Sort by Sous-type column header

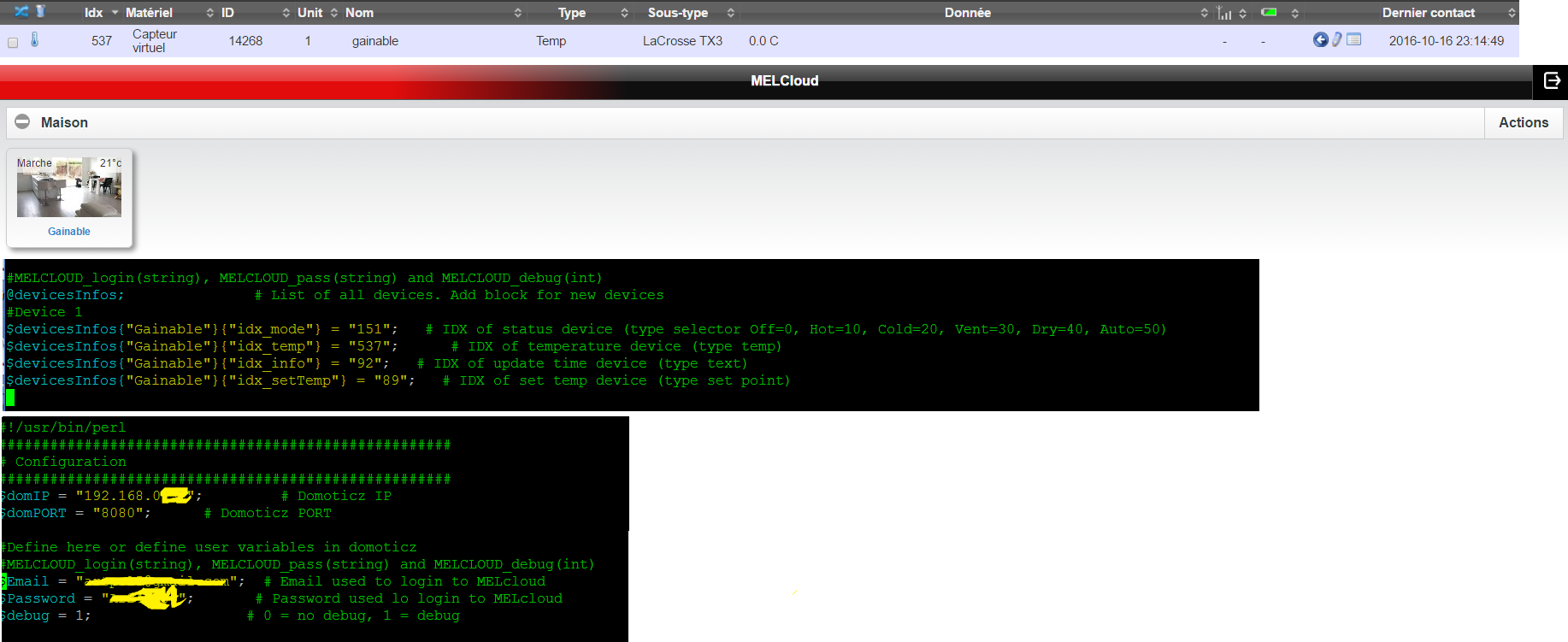(x=678, y=13)
